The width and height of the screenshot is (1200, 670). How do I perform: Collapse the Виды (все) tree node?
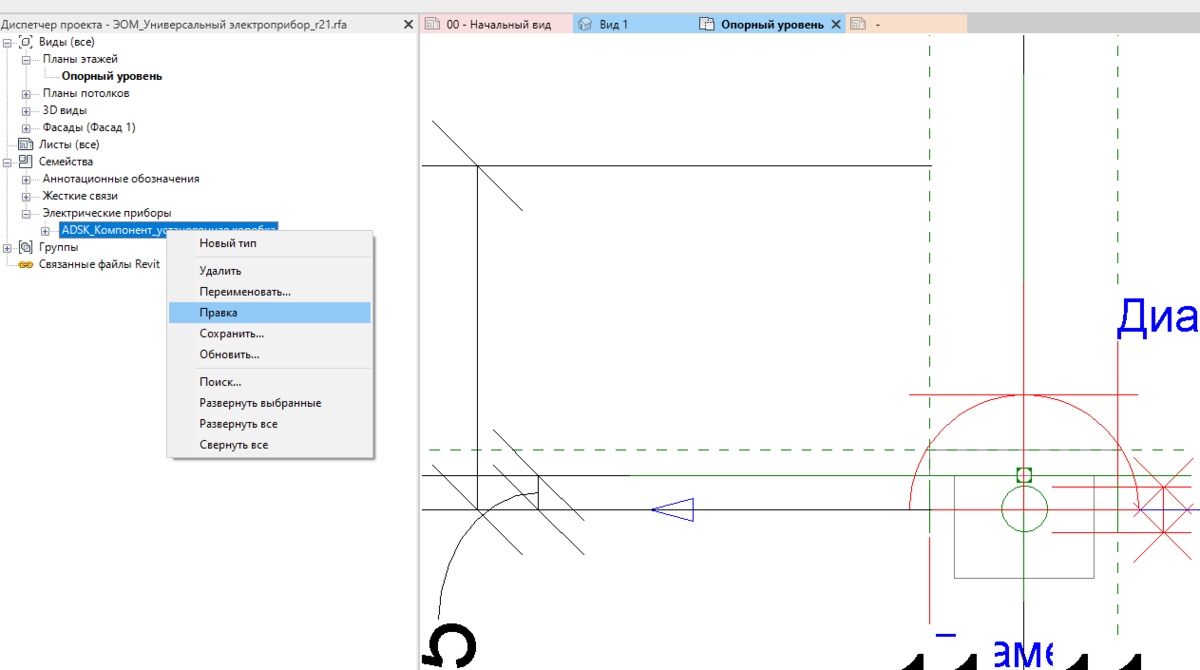pos(9,42)
